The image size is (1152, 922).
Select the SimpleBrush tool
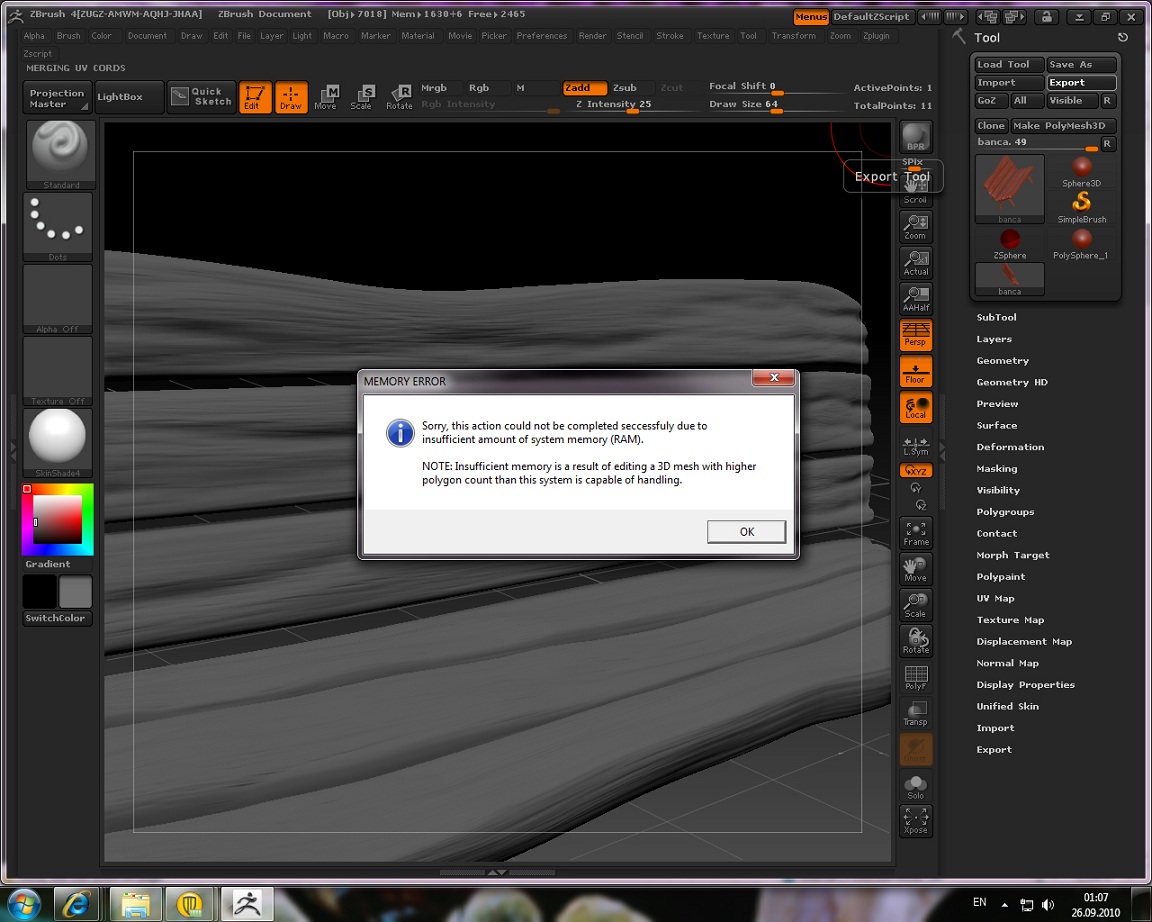click(1081, 208)
